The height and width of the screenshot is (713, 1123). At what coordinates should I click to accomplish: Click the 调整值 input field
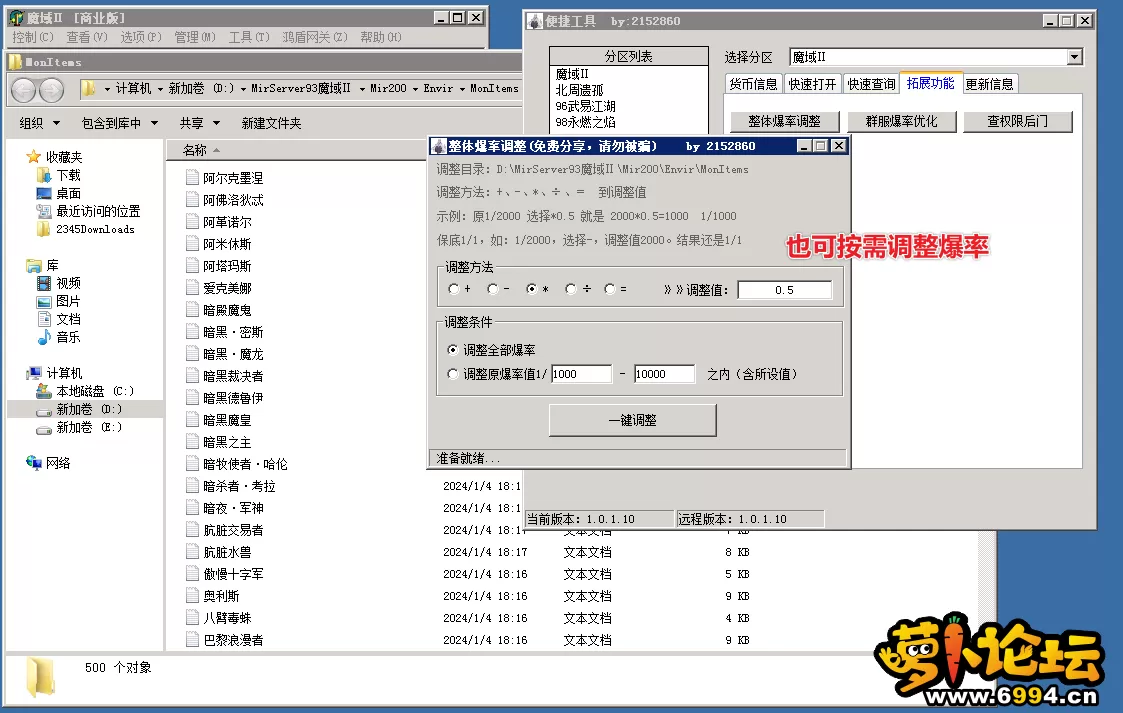coord(784,290)
